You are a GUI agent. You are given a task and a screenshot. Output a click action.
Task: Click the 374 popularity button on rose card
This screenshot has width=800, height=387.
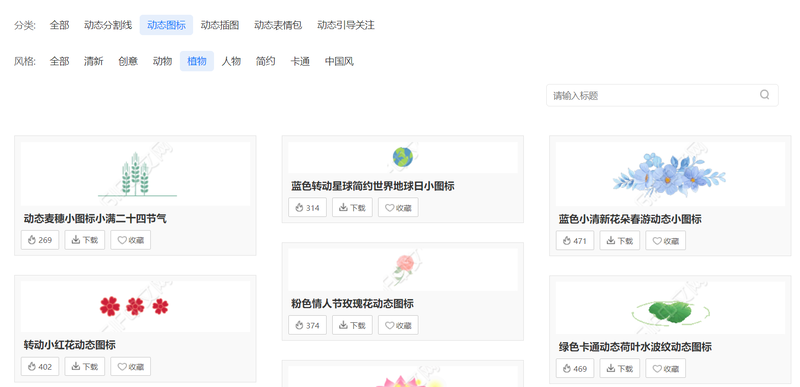307,325
